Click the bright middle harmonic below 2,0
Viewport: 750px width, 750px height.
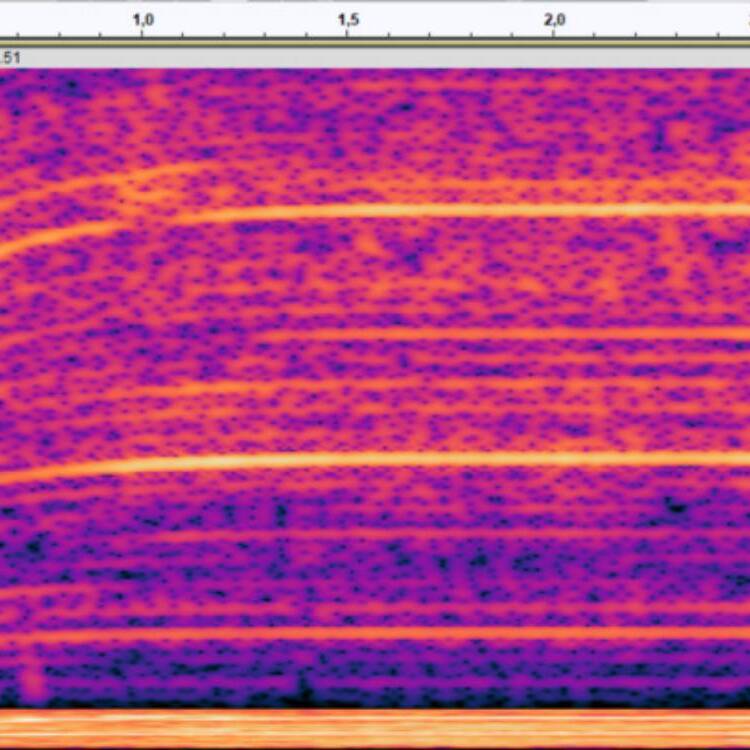[x=554, y=460]
